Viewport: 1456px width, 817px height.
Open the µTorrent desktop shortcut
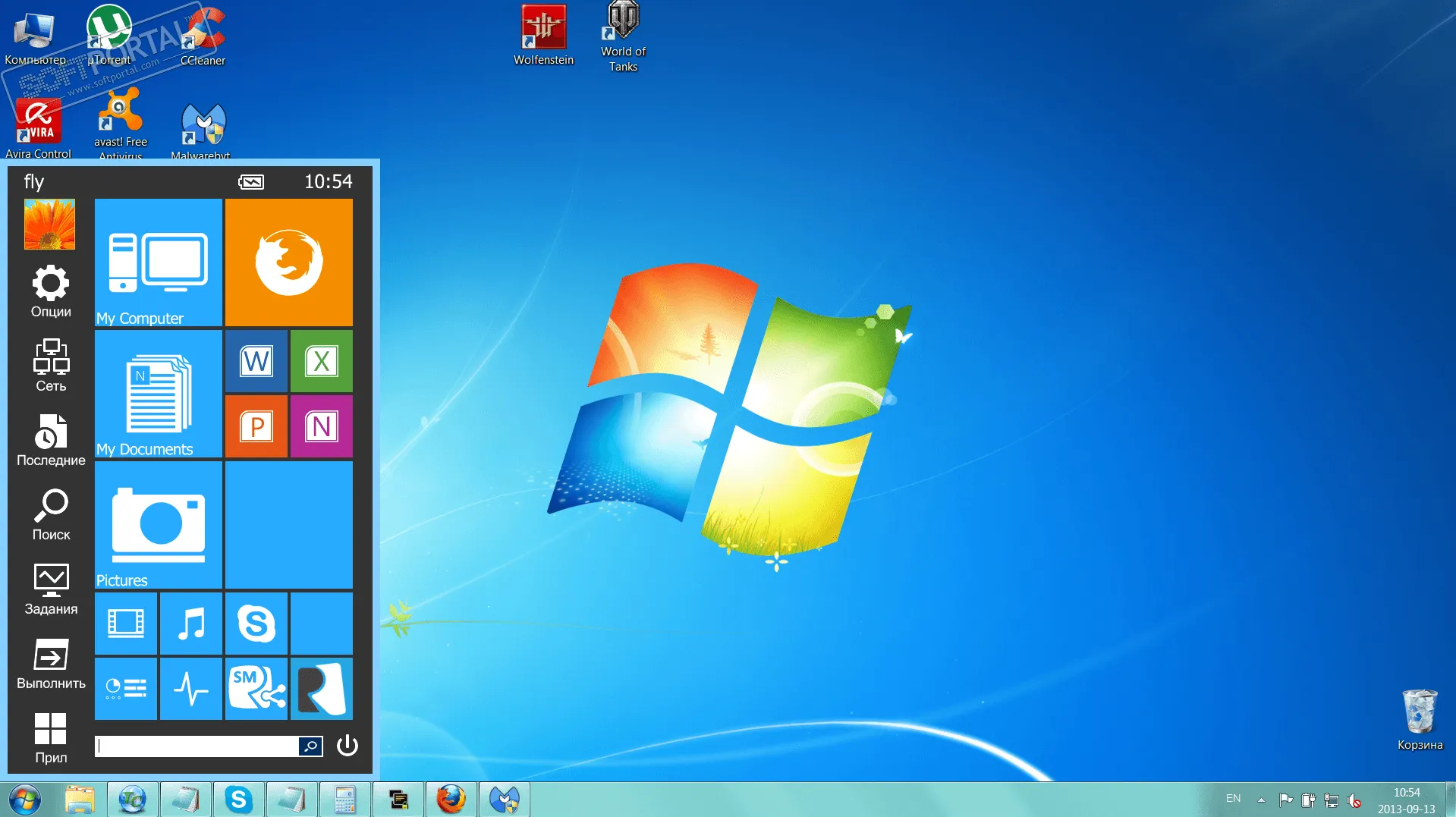[109, 36]
